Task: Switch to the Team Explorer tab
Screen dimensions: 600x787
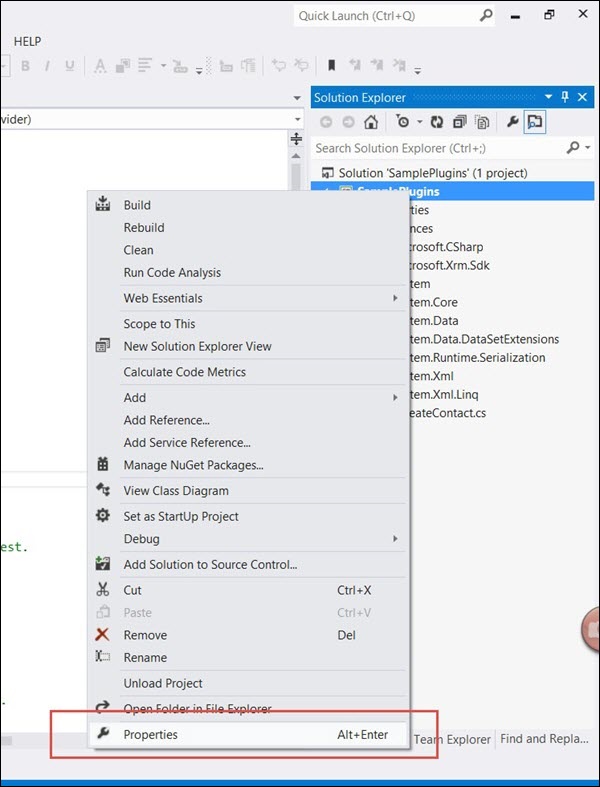Action: (452, 739)
